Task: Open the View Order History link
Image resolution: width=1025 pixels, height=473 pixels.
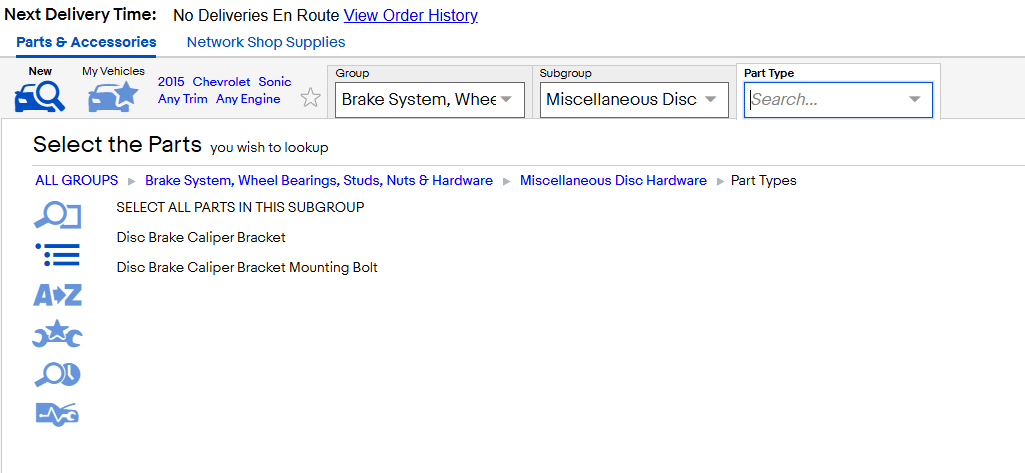Action: [411, 16]
